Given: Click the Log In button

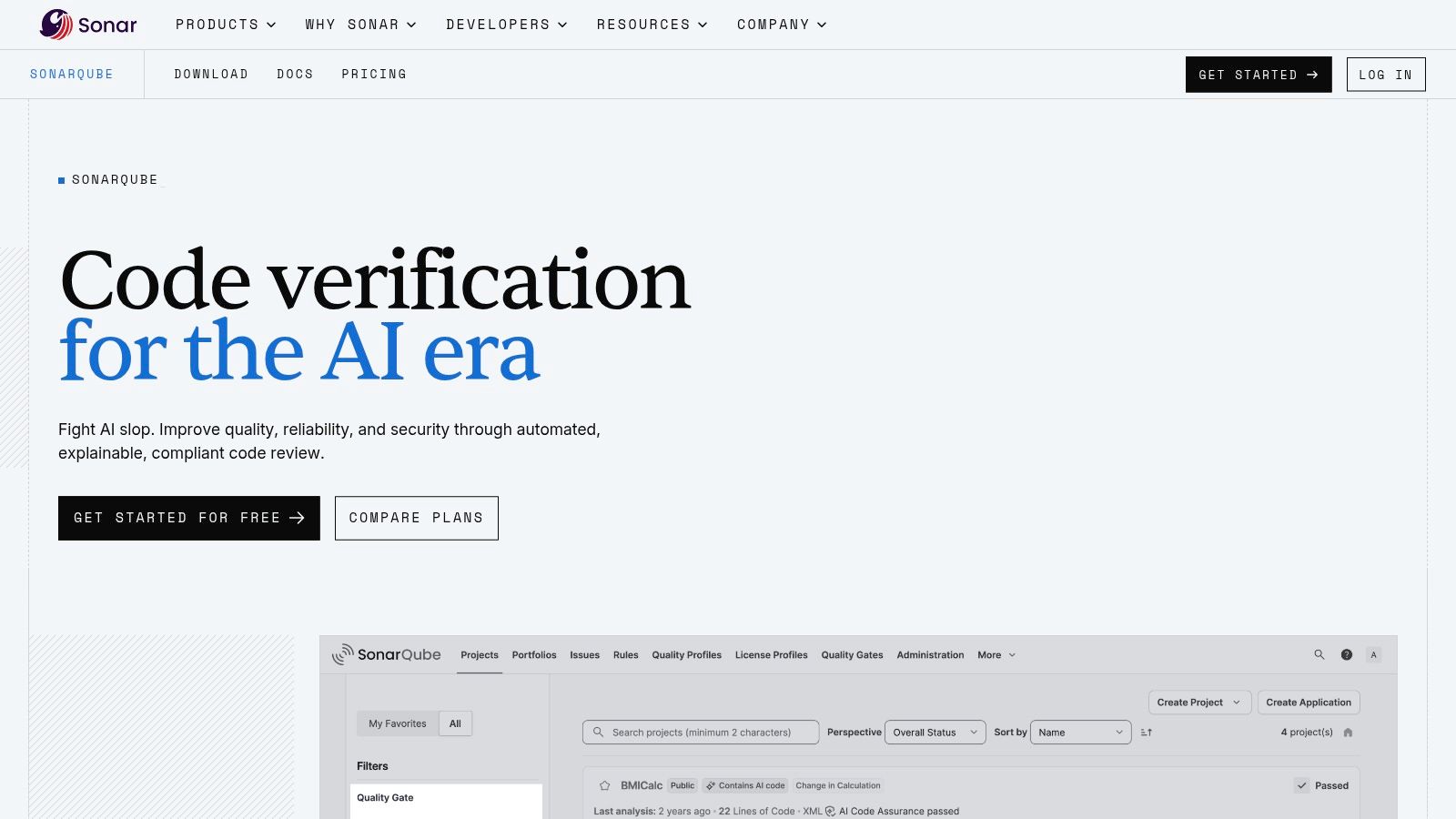Looking at the screenshot, I should [x=1386, y=75].
